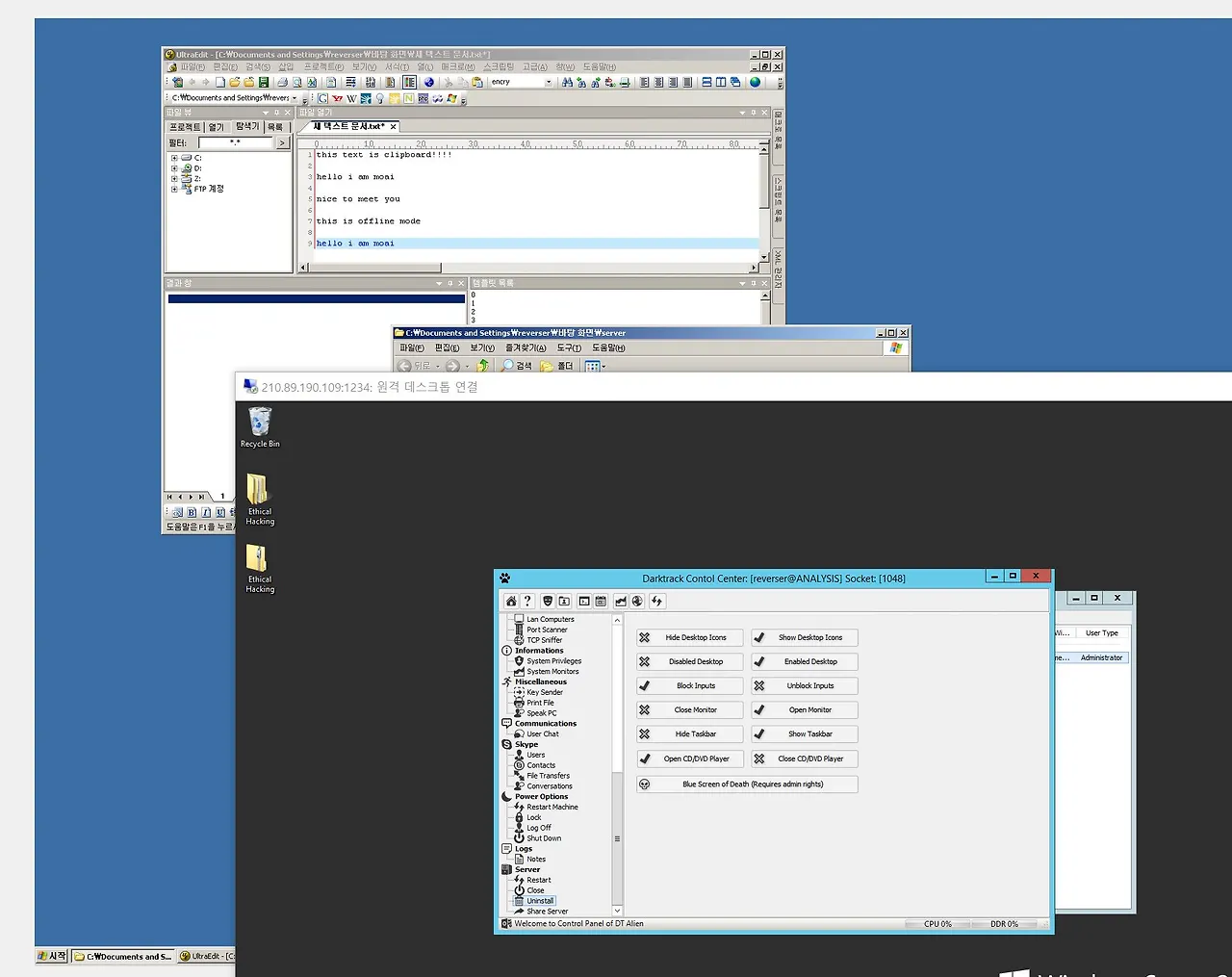Open the 도구(T) menu in Explorer window
Image resolution: width=1232 pixels, height=977 pixels.
coord(569,348)
